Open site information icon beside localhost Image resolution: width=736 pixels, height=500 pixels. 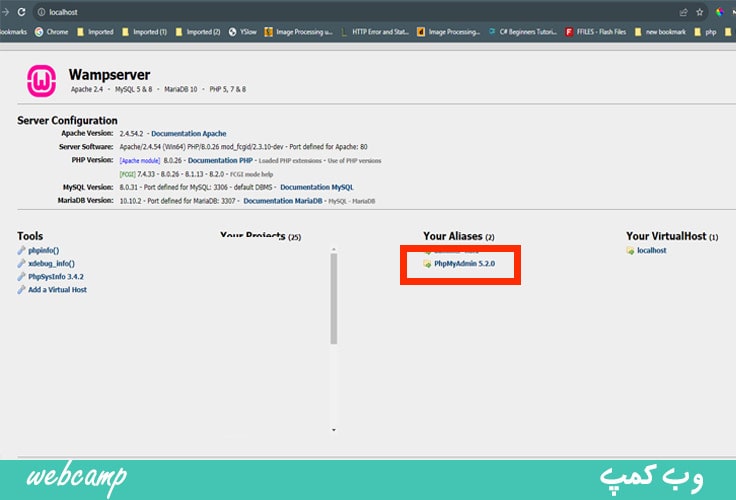tap(41, 12)
